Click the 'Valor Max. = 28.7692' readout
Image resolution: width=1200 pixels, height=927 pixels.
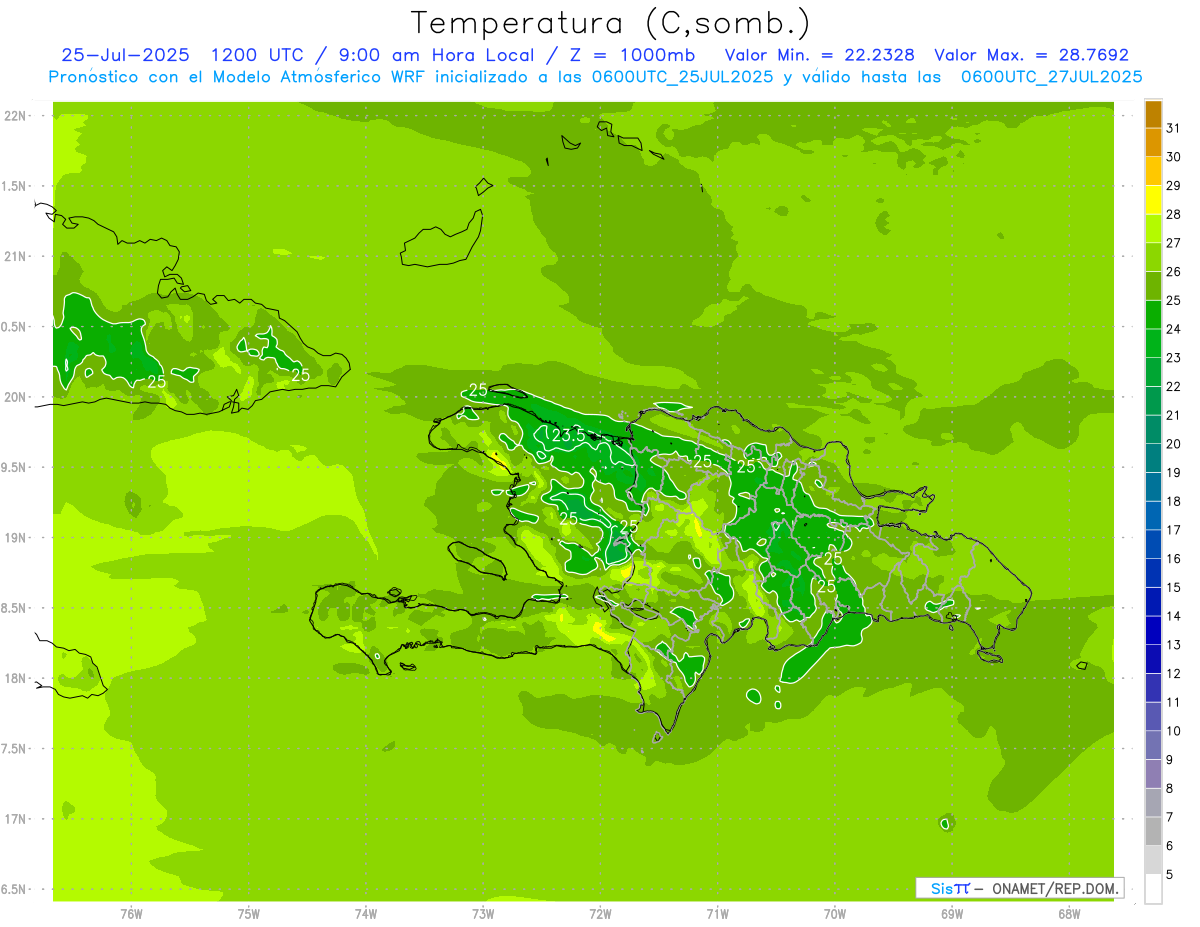(x=1031, y=55)
